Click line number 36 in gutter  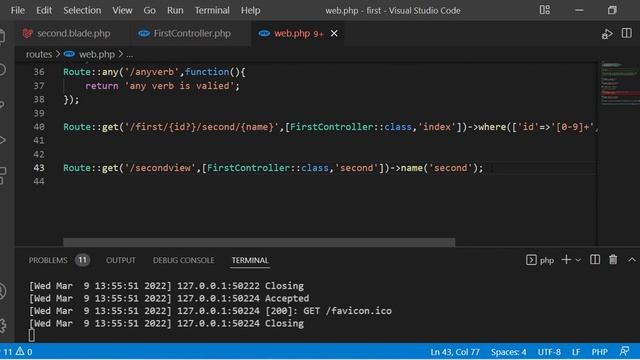pyautogui.click(x=39, y=72)
